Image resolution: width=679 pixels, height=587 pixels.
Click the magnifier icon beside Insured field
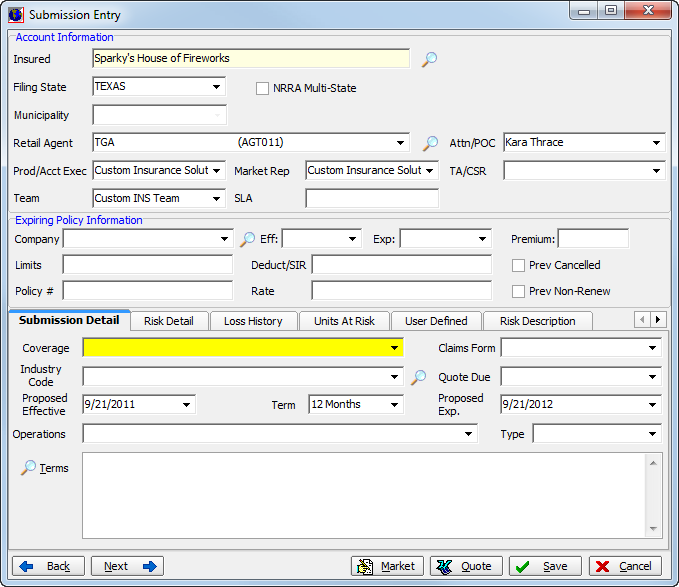coord(429,60)
